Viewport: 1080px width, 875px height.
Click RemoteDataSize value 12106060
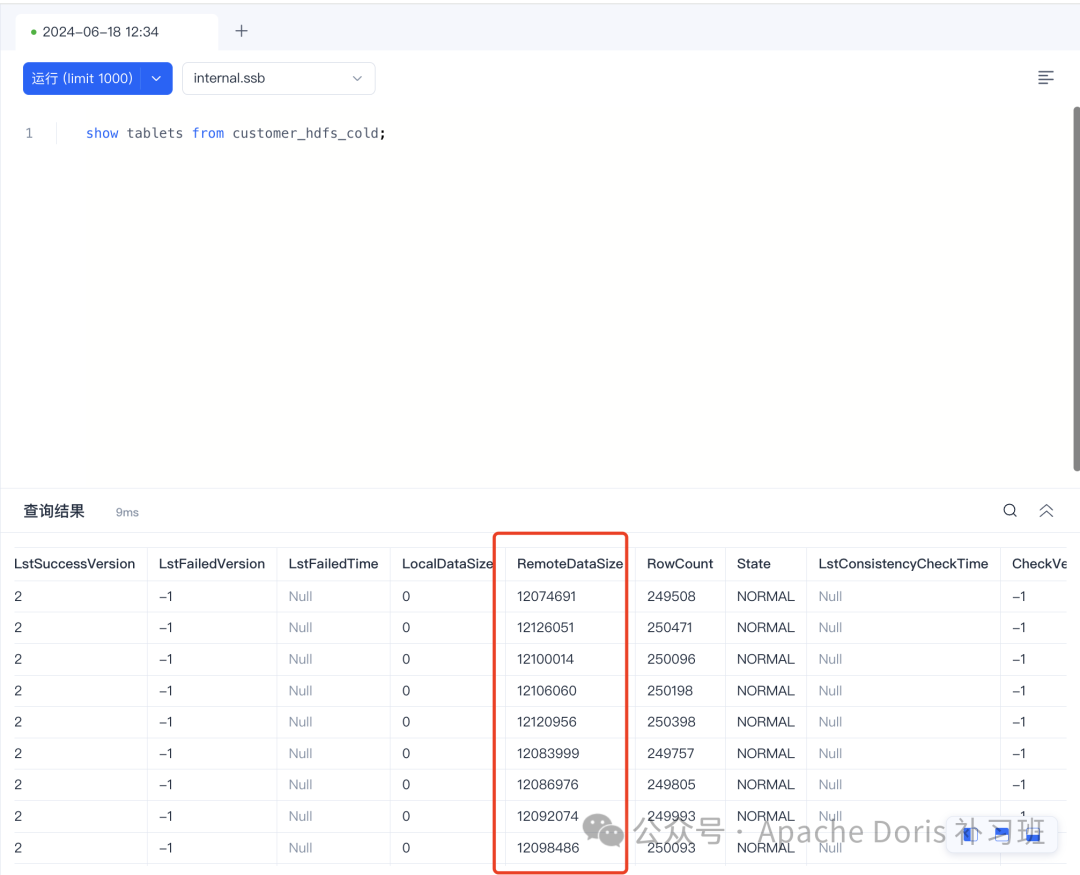[x=547, y=690]
